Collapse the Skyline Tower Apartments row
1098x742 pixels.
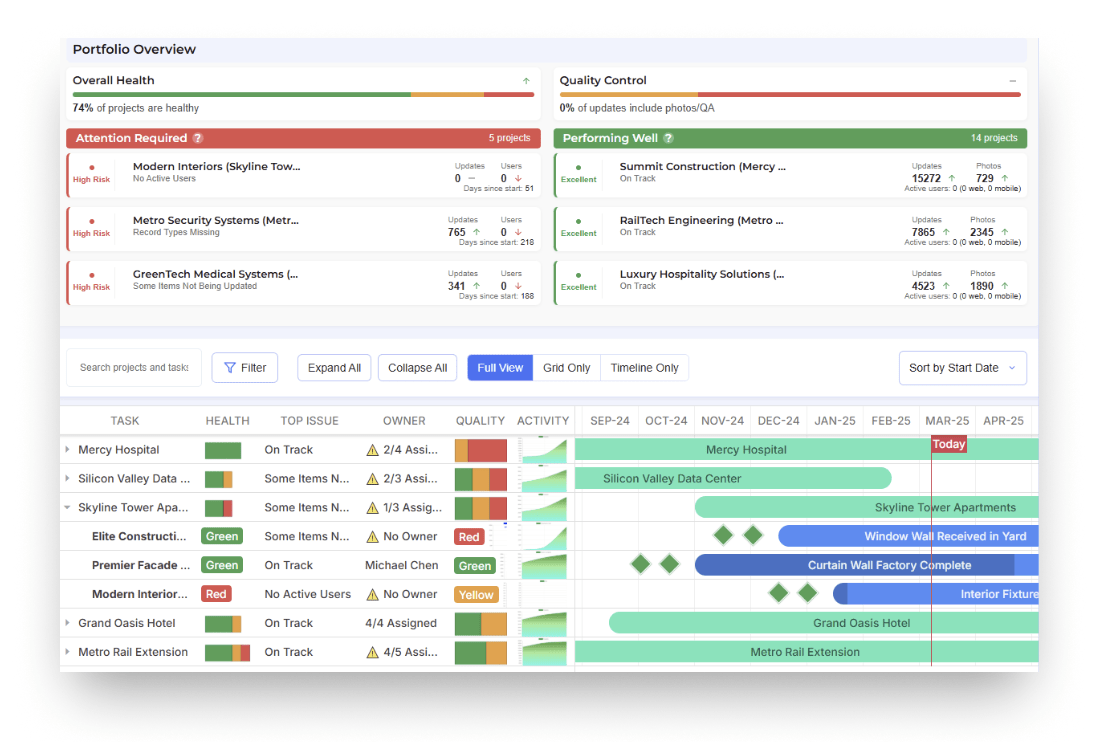tap(68, 508)
